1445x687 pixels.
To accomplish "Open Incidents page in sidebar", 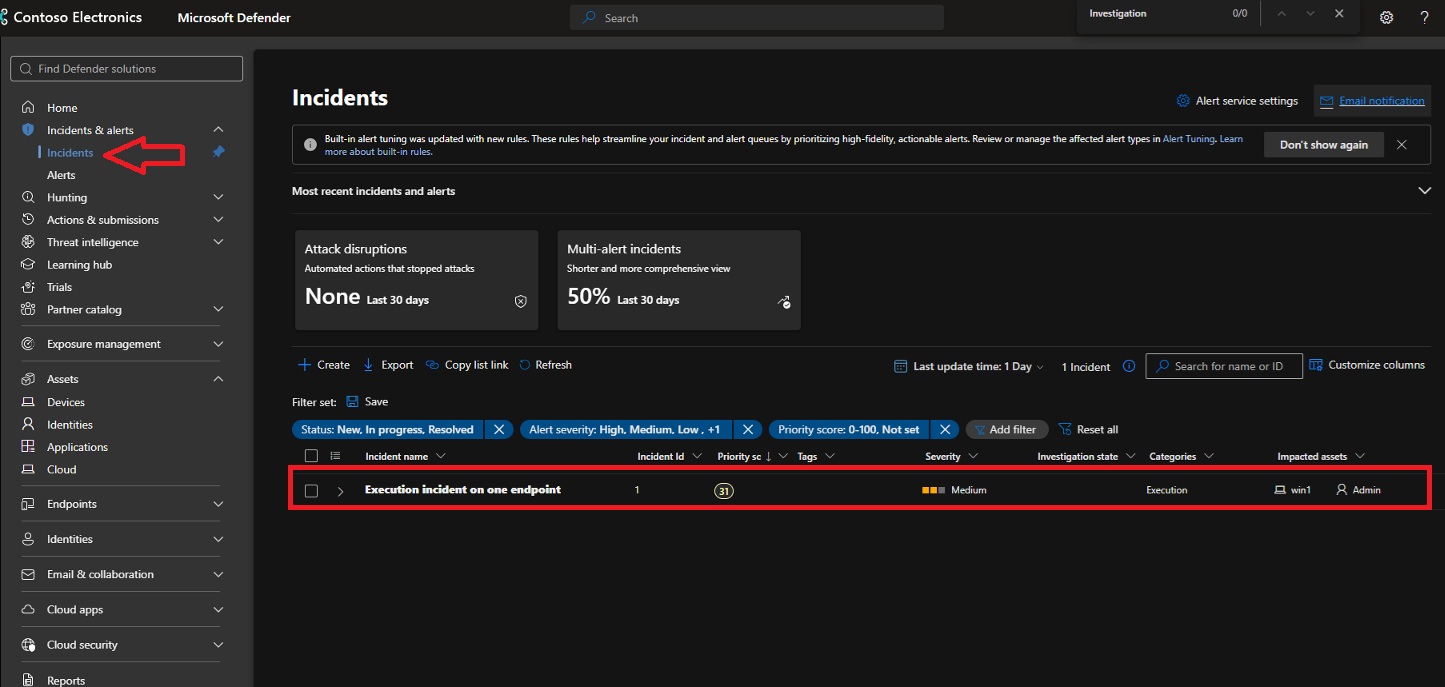I will click(70, 153).
